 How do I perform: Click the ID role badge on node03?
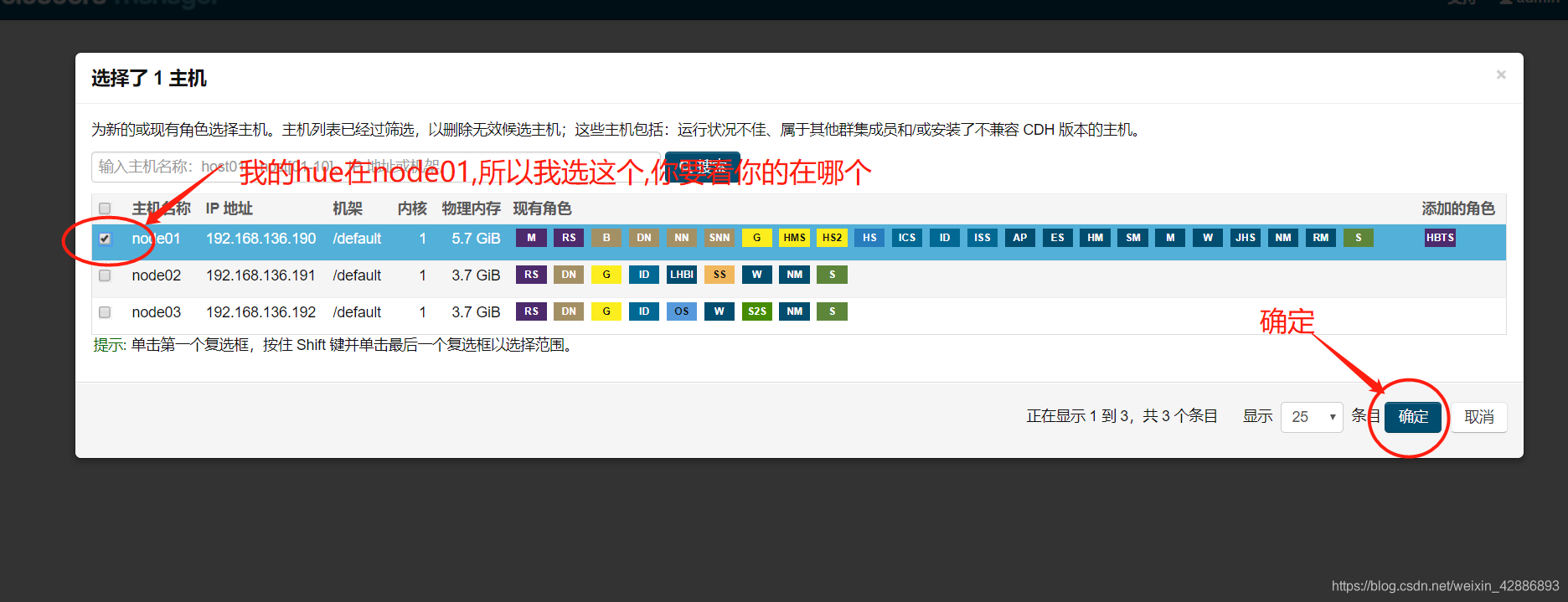point(644,311)
